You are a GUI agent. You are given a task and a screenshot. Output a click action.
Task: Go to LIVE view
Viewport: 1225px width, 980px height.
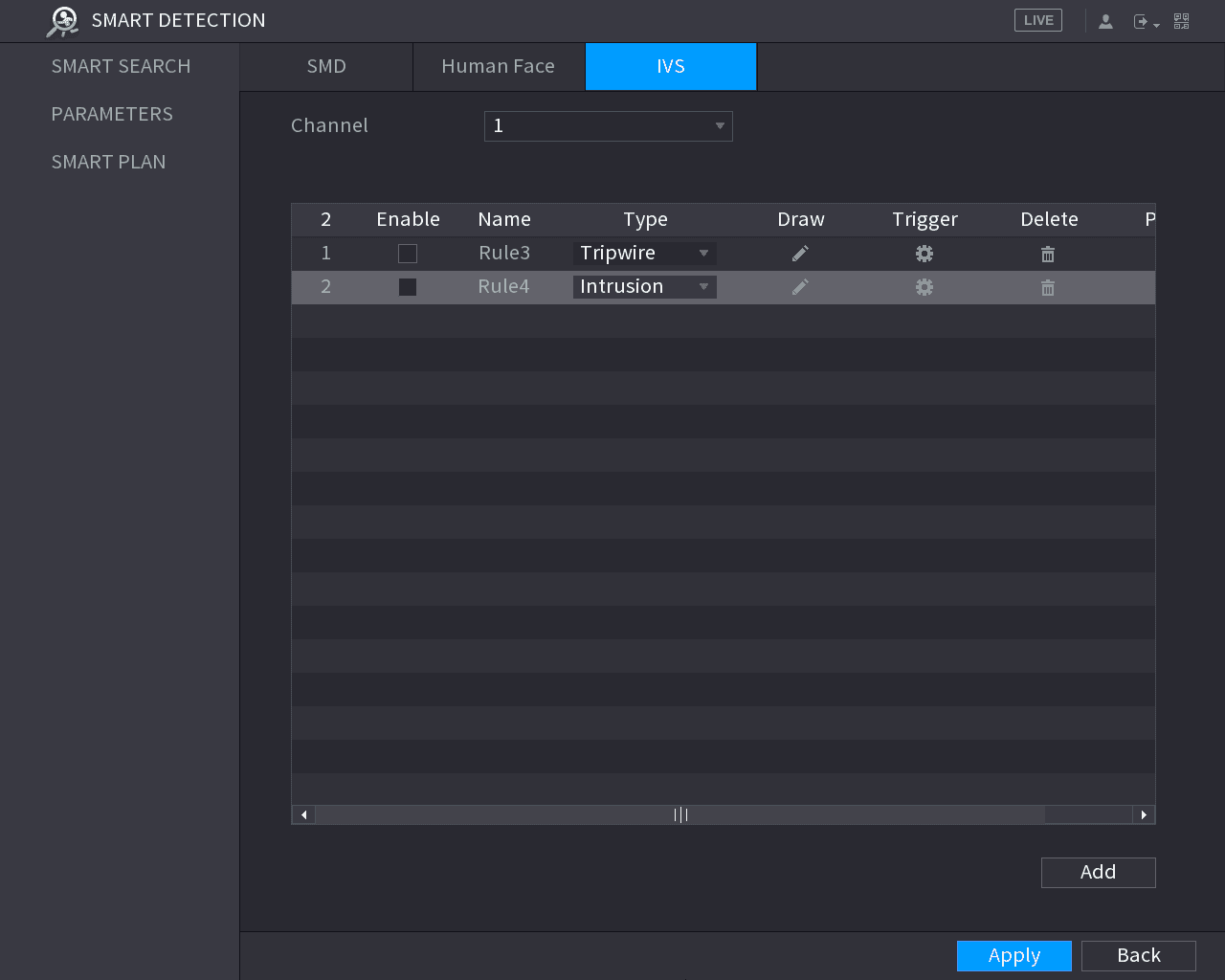1038,20
